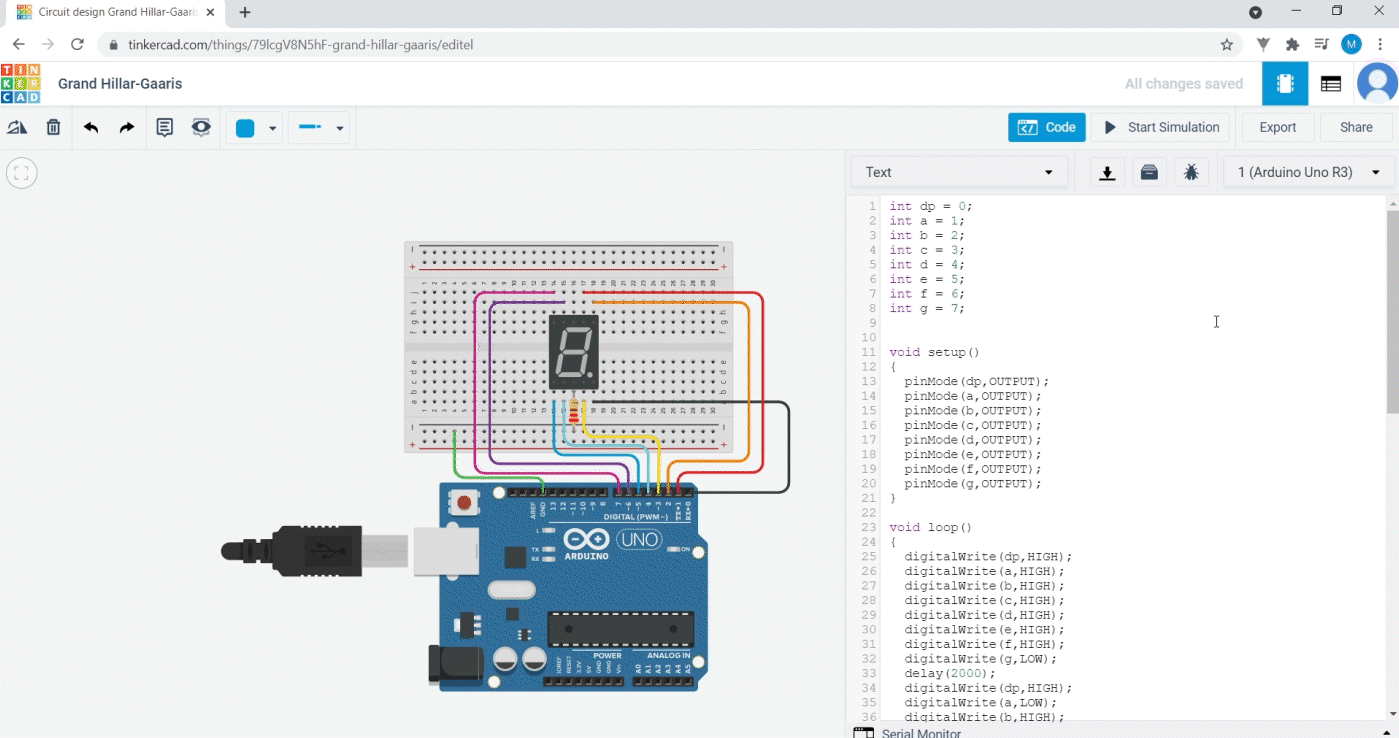Click code line 'void loop()'
The image size is (1399, 738).
point(930,527)
